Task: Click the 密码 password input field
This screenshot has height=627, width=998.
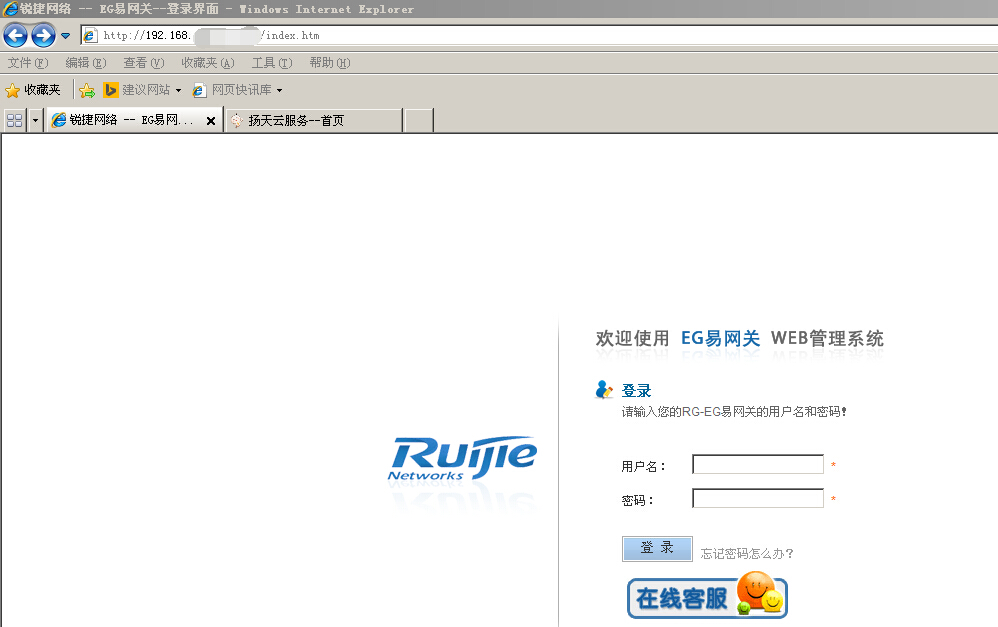Action: tap(758, 498)
